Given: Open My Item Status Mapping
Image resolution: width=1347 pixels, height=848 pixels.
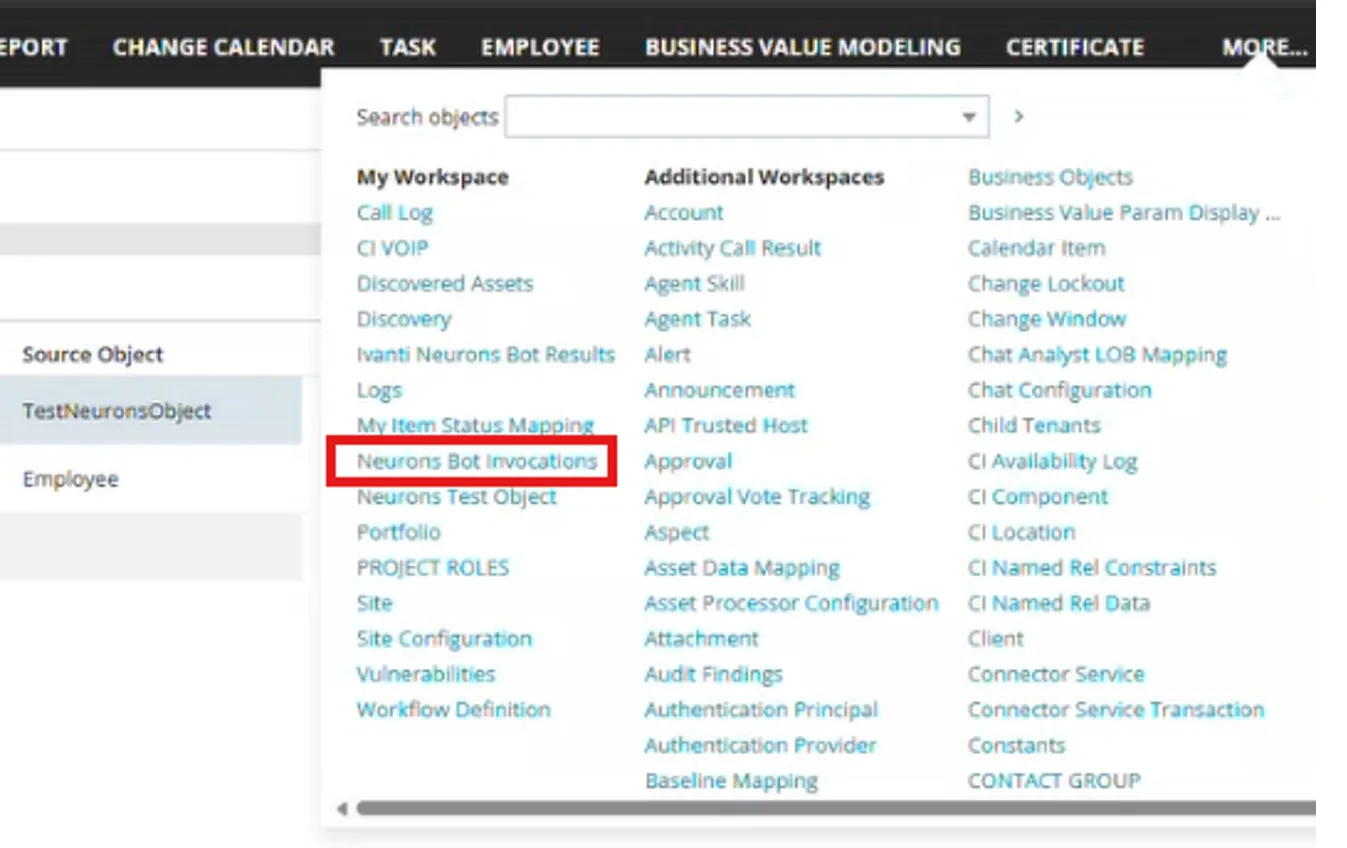Looking at the screenshot, I should [475, 425].
